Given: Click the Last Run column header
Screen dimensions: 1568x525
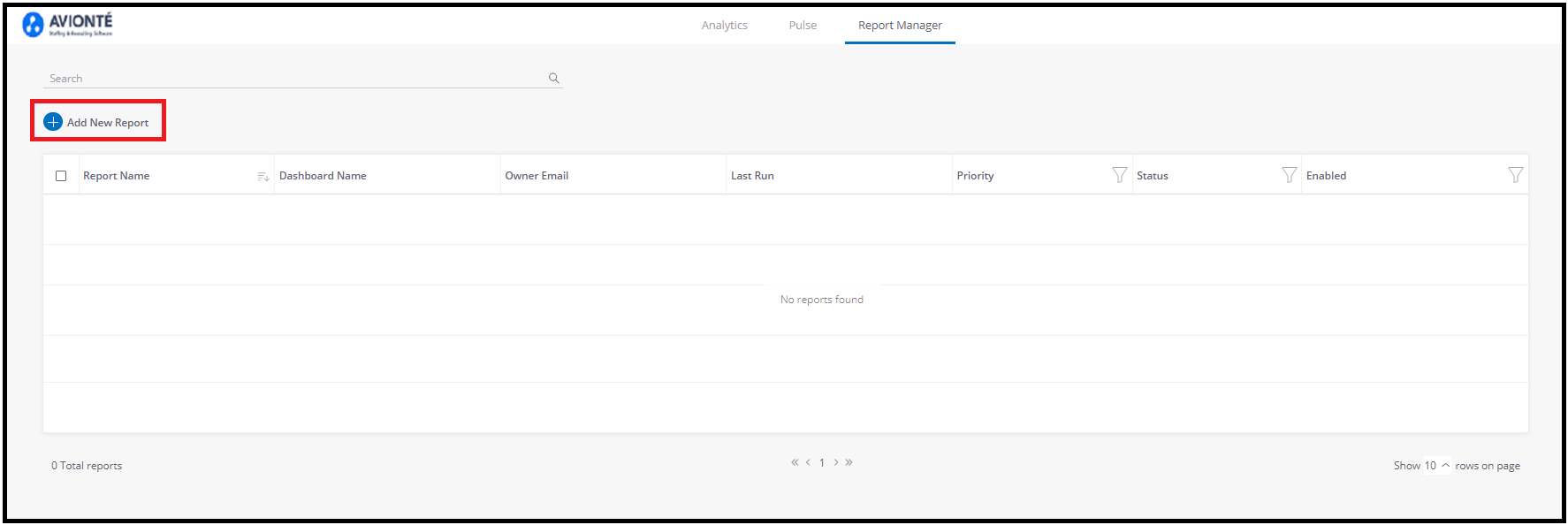Looking at the screenshot, I should coord(752,176).
